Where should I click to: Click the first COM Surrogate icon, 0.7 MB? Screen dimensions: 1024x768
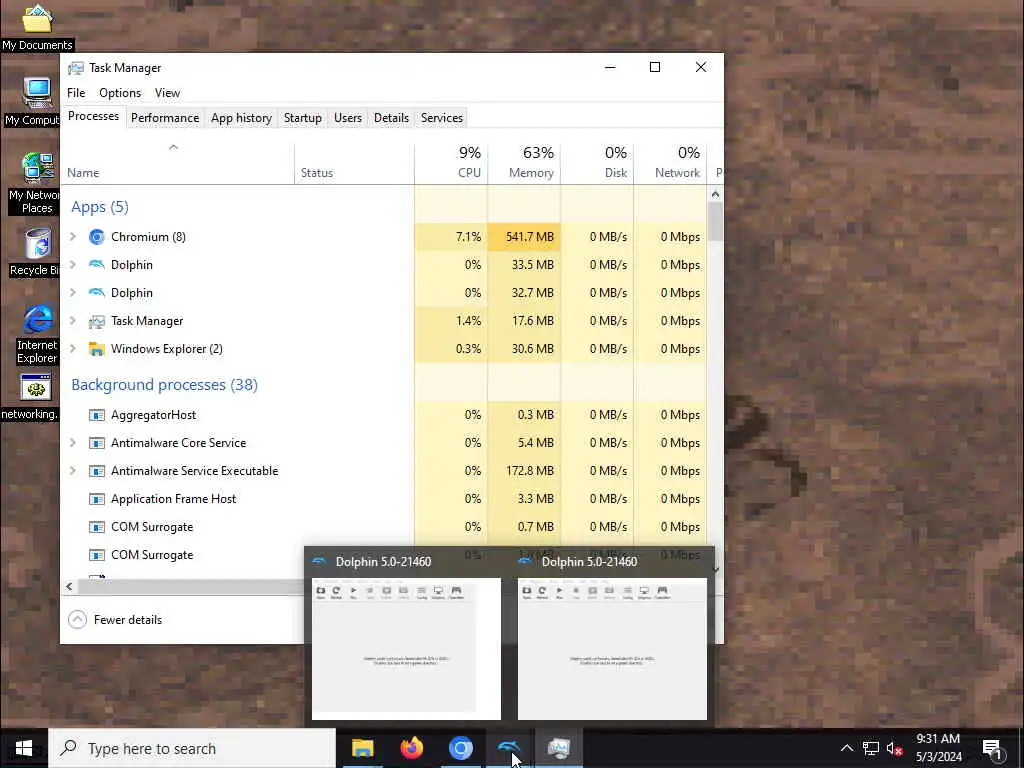coord(97,527)
